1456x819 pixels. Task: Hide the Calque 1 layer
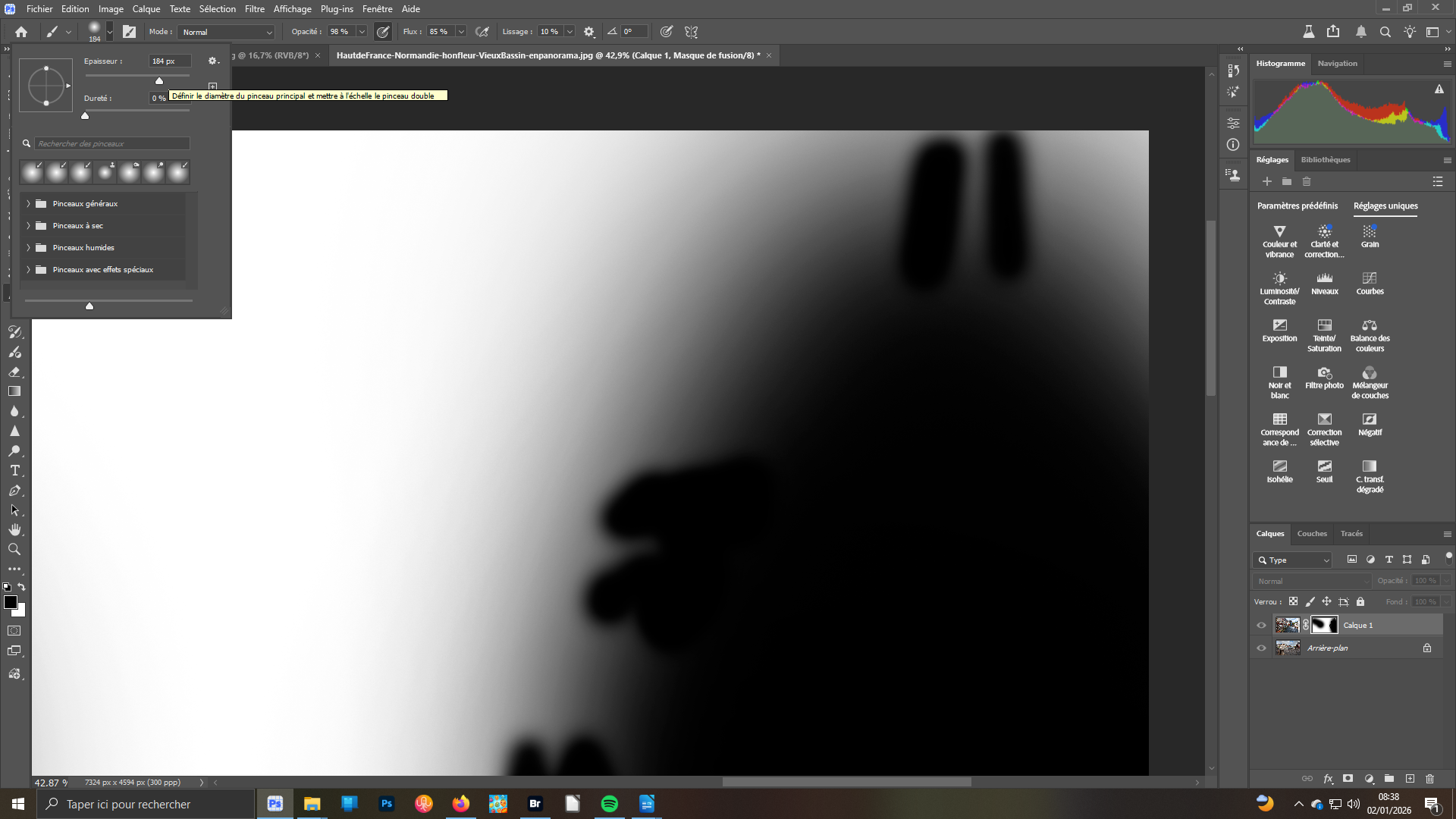tap(1262, 626)
